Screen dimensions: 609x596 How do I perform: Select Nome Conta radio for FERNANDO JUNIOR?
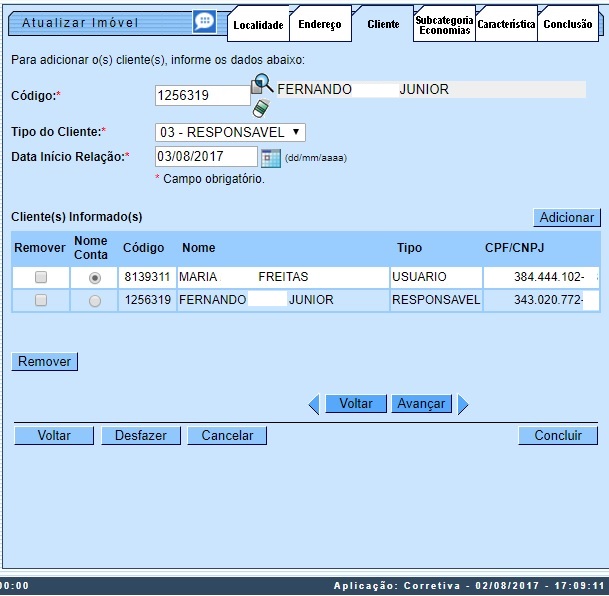[x=95, y=301]
